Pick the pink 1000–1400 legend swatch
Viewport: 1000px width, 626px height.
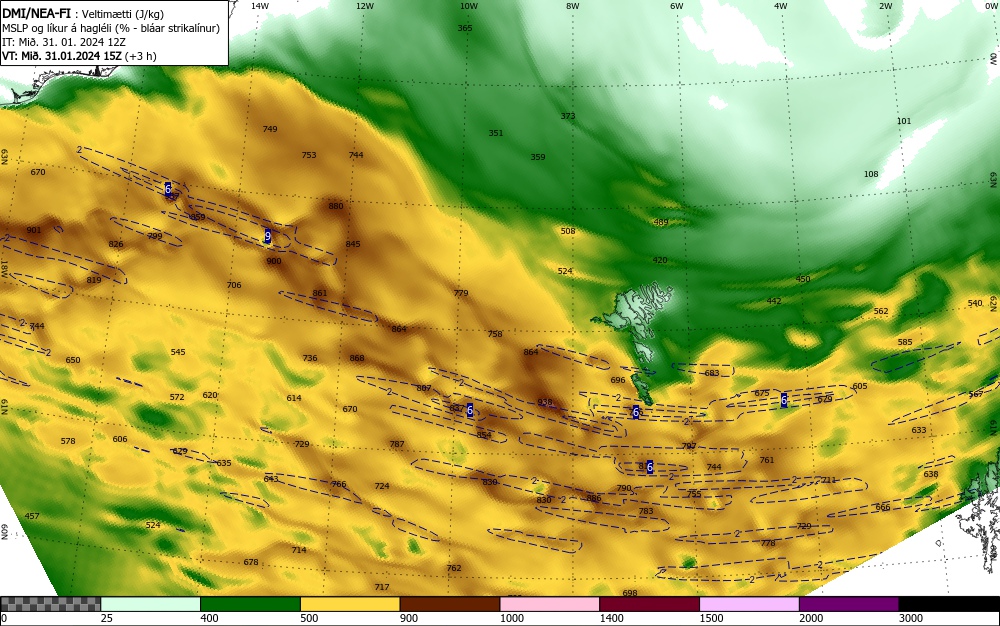[x=550, y=604]
